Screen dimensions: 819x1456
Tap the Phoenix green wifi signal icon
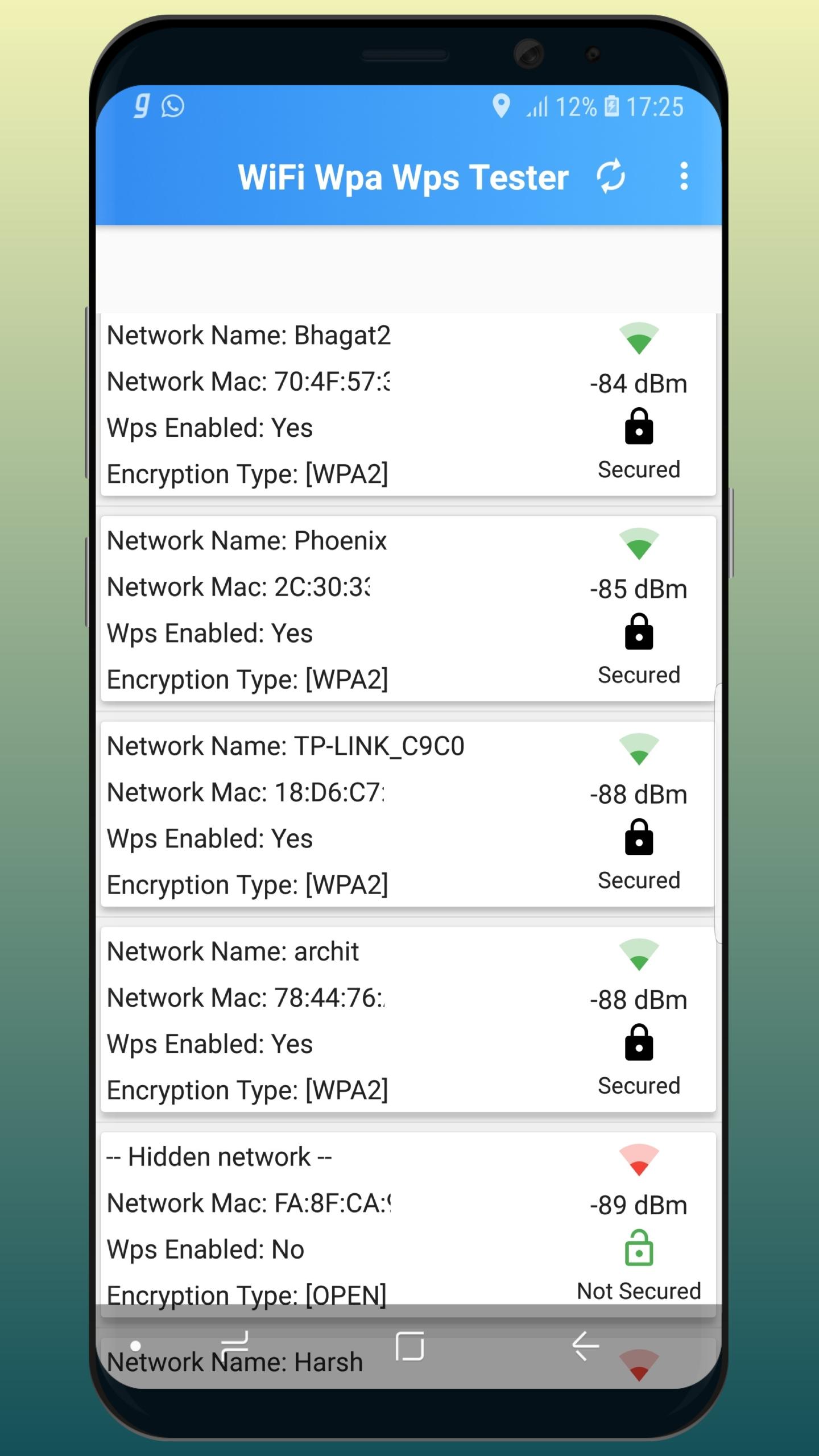point(639,544)
